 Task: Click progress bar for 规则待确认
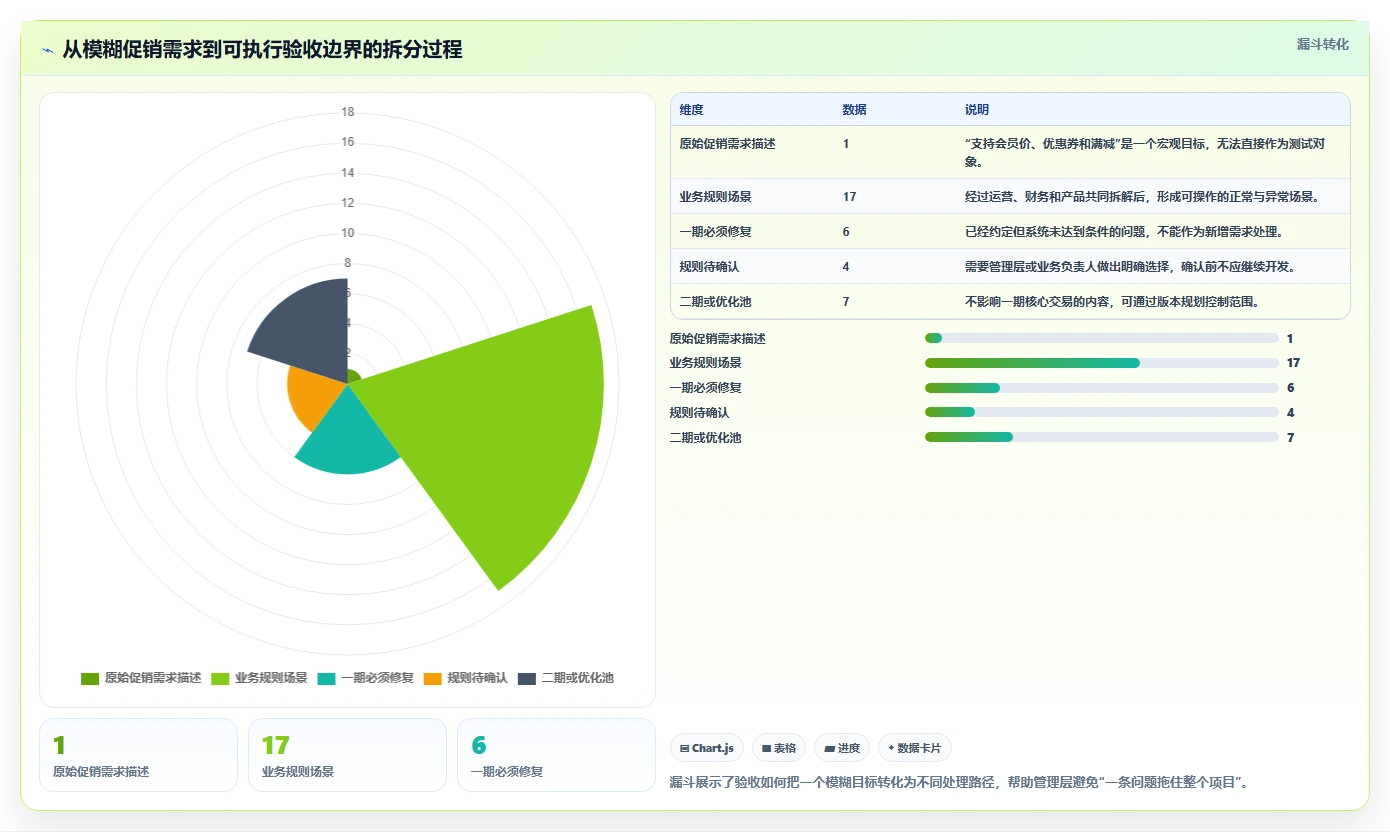pos(1102,413)
